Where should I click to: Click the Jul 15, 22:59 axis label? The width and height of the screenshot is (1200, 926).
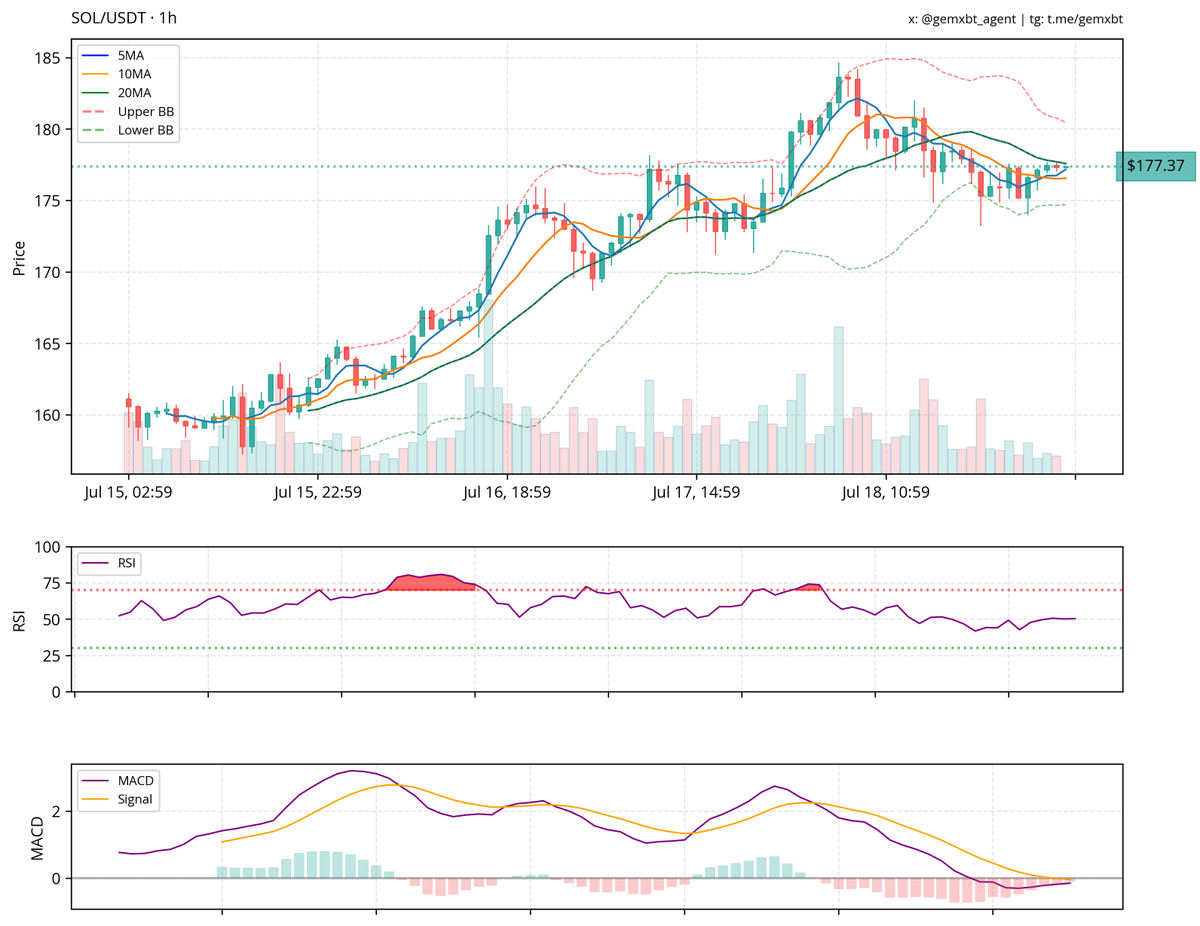click(316, 492)
